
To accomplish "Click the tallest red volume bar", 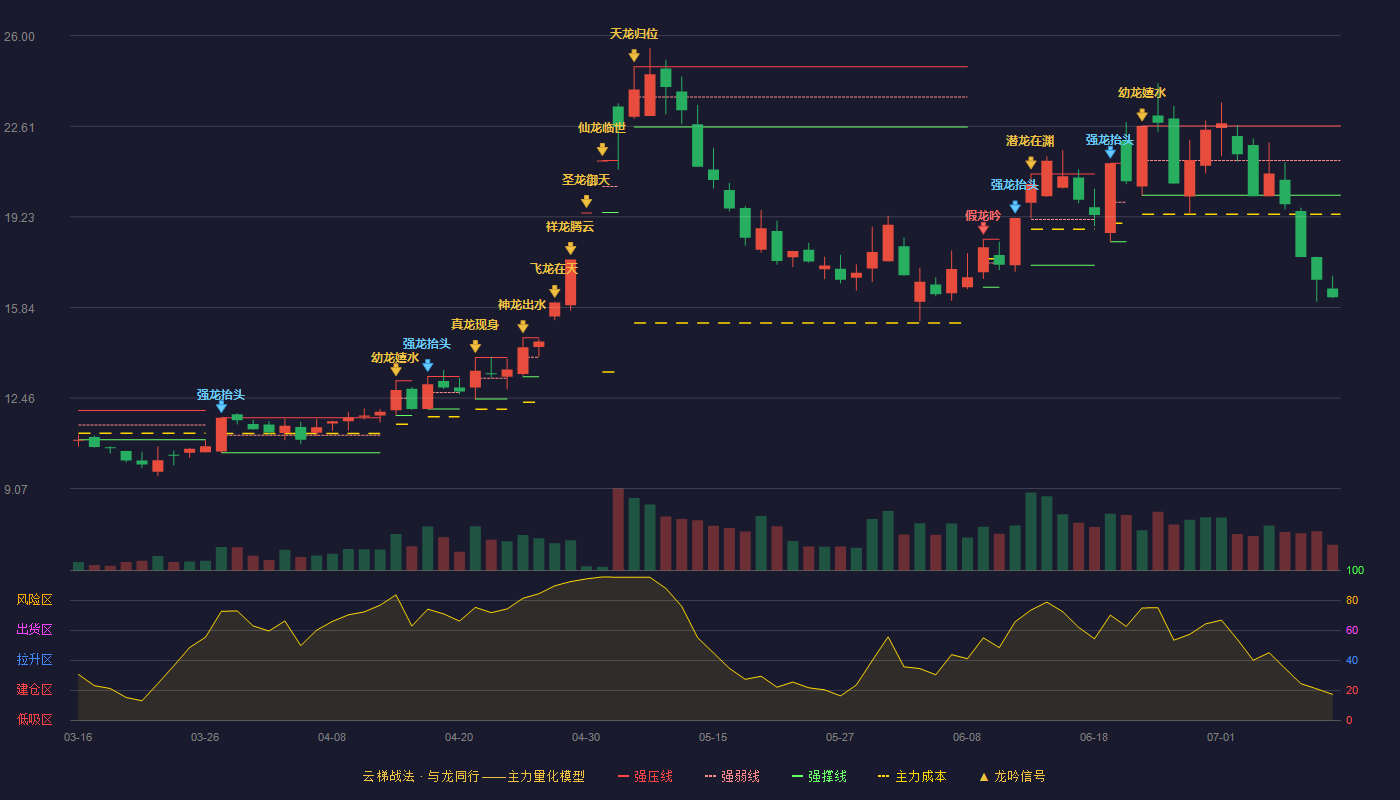I will [618, 529].
